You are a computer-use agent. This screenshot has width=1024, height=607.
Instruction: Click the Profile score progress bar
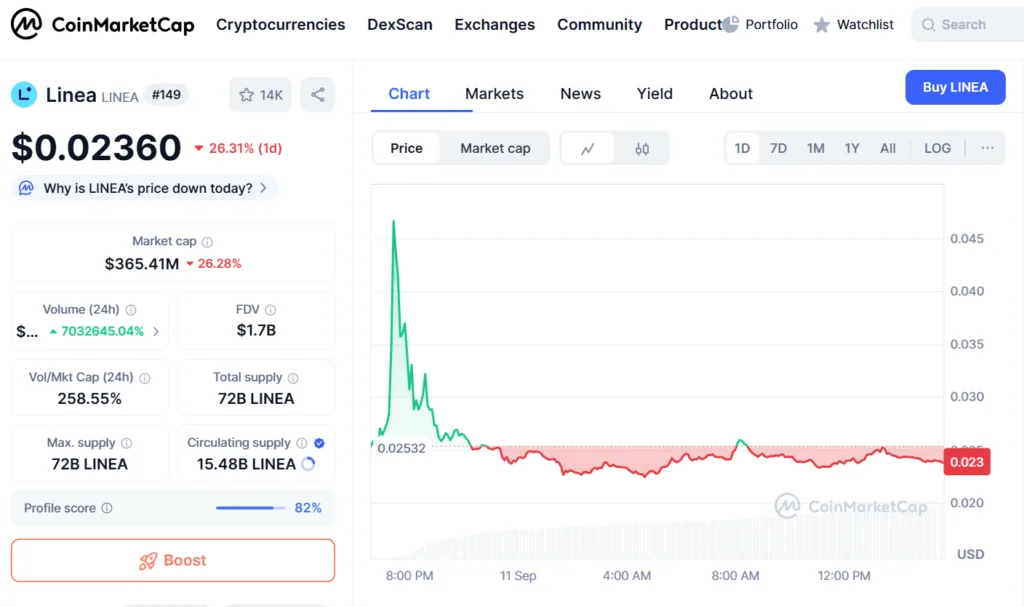(250, 508)
